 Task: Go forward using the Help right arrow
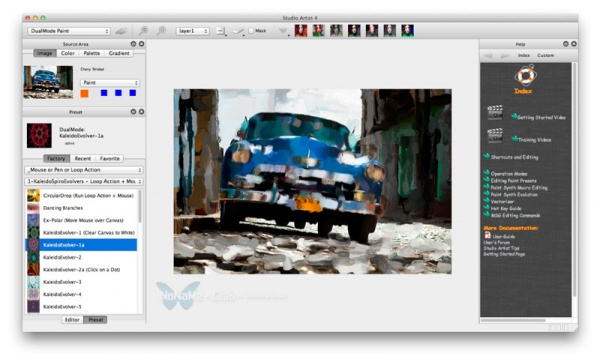[x=505, y=56]
